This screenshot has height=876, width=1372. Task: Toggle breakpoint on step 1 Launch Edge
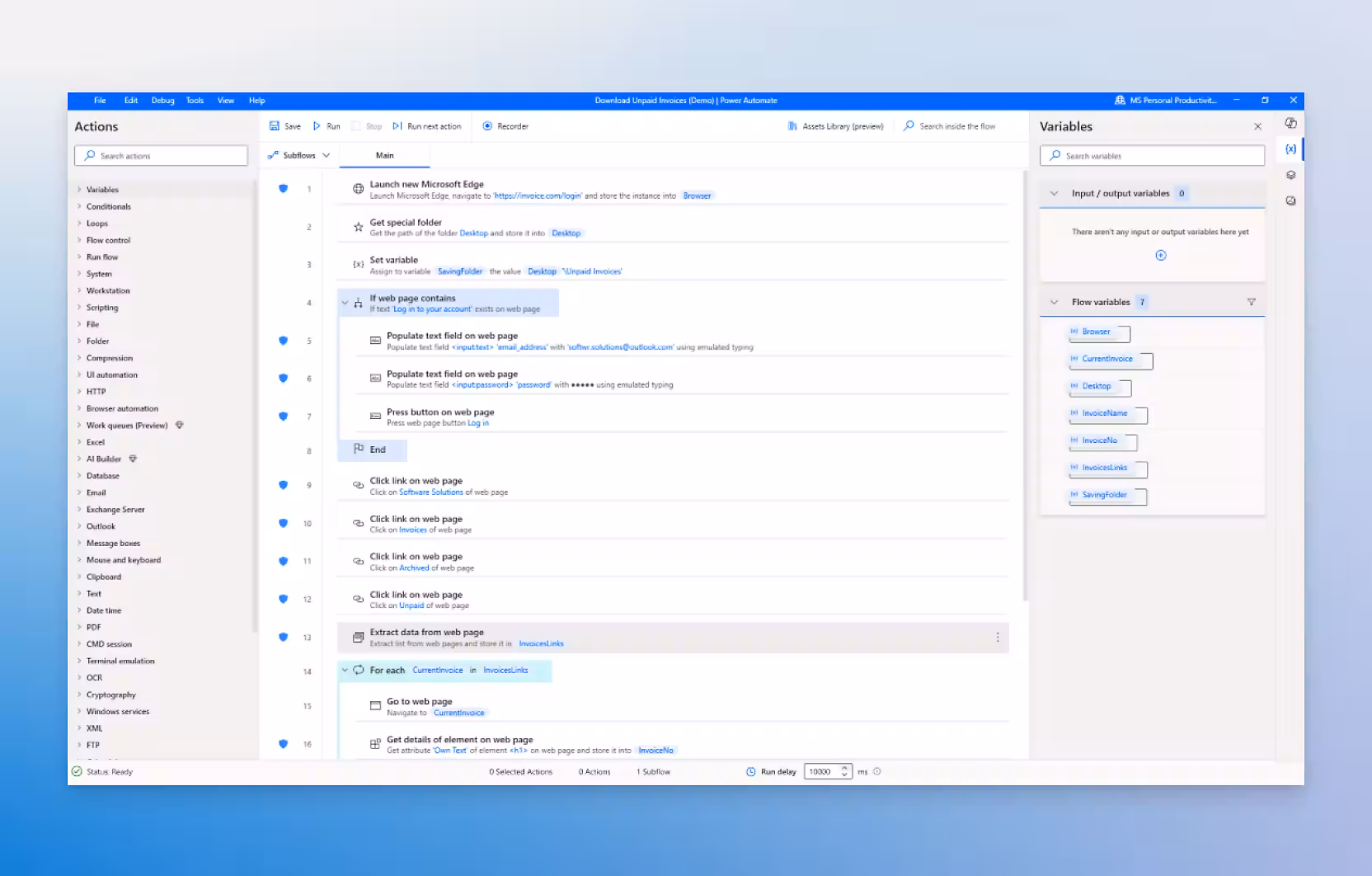coord(283,189)
